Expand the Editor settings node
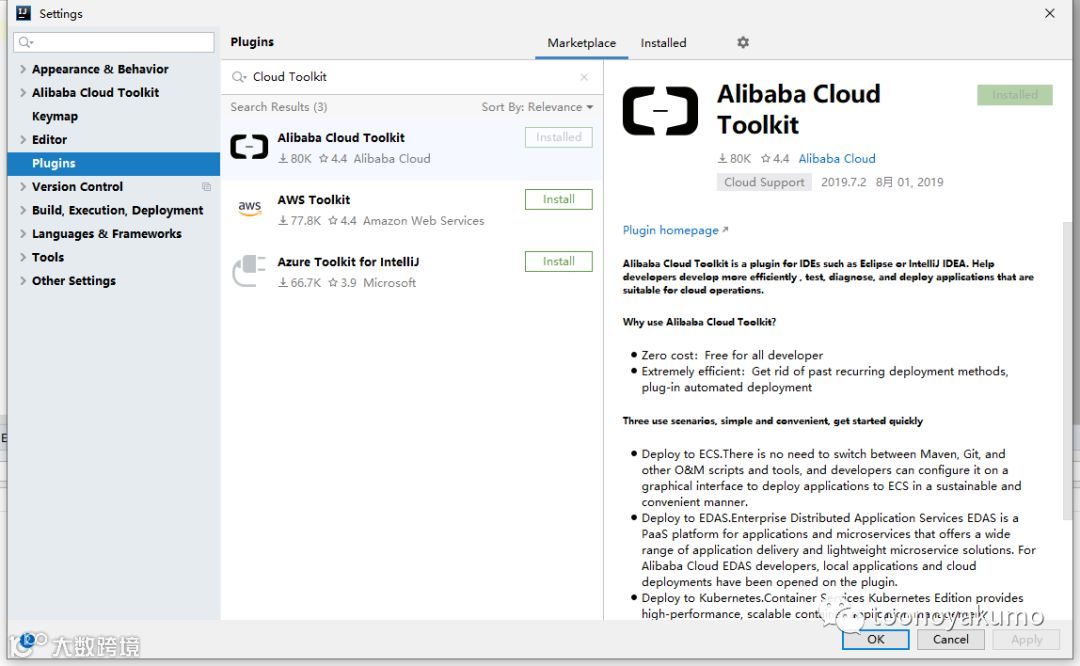The width and height of the screenshot is (1080, 666). coord(23,140)
